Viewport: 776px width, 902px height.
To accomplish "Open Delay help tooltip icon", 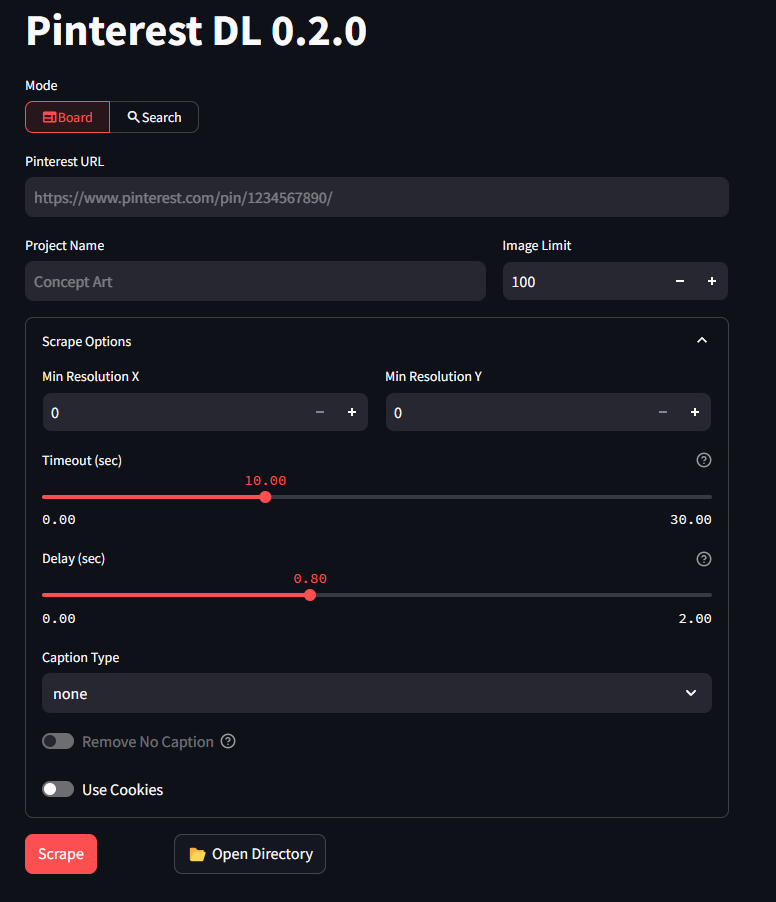I will click(x=704, y=559).
